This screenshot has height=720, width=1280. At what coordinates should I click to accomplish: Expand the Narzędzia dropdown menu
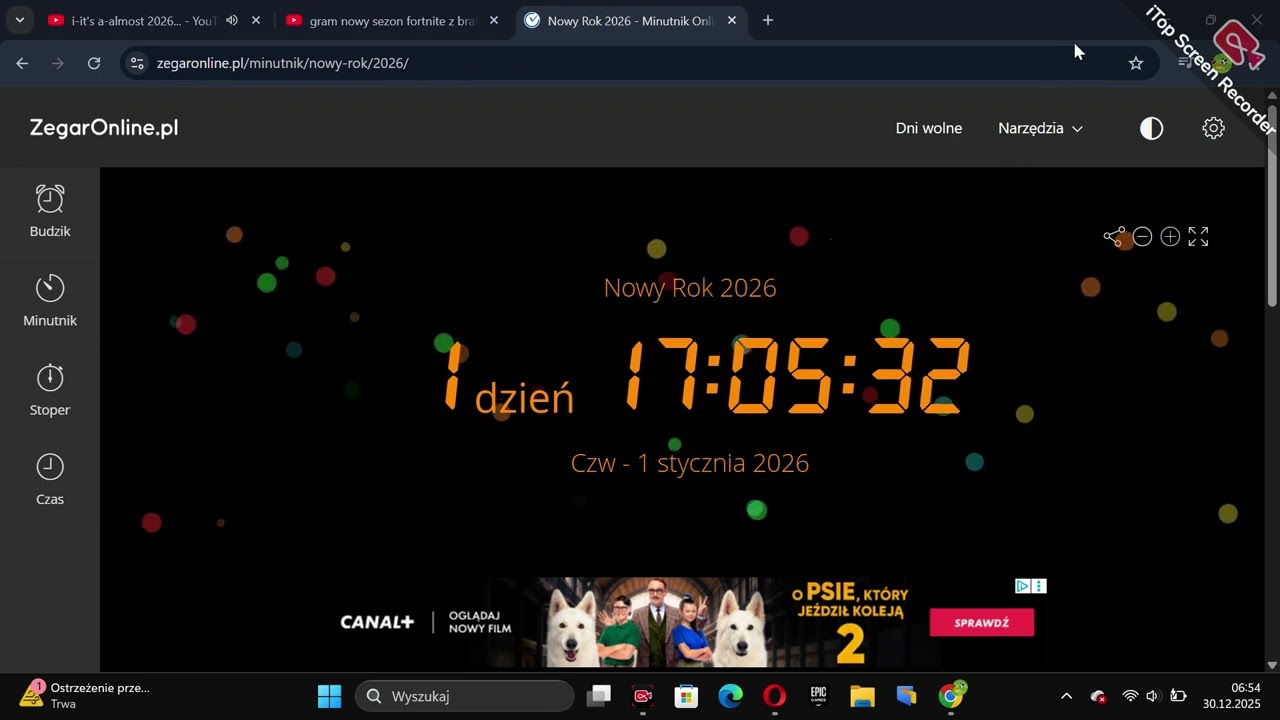coord(1040,128)
